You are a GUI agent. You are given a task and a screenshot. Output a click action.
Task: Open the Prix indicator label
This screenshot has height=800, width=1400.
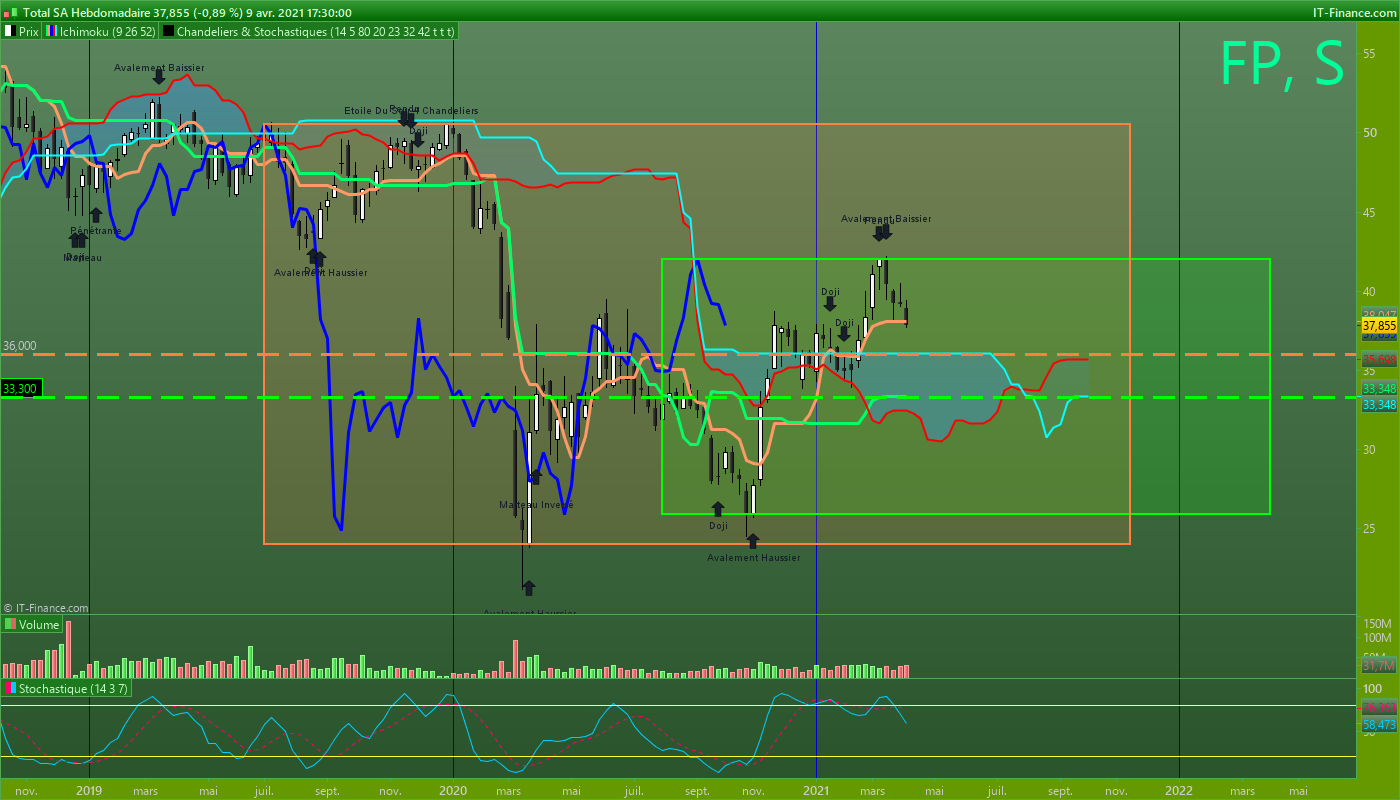pyautogui.click(x=29, y=32)
